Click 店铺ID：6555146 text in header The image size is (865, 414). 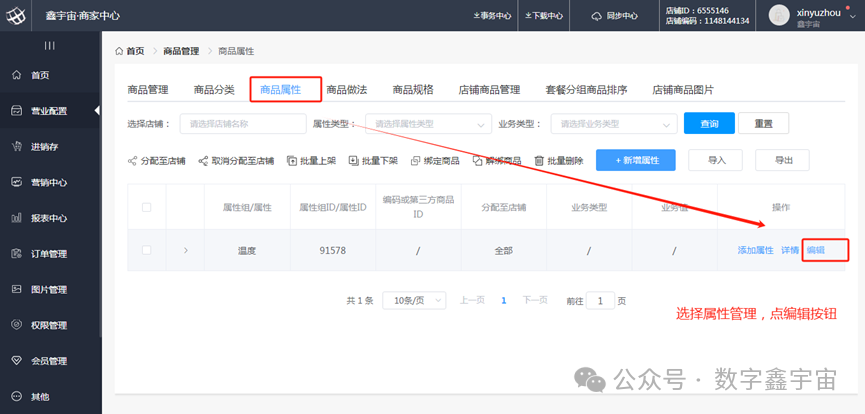(x=697, y=10)
